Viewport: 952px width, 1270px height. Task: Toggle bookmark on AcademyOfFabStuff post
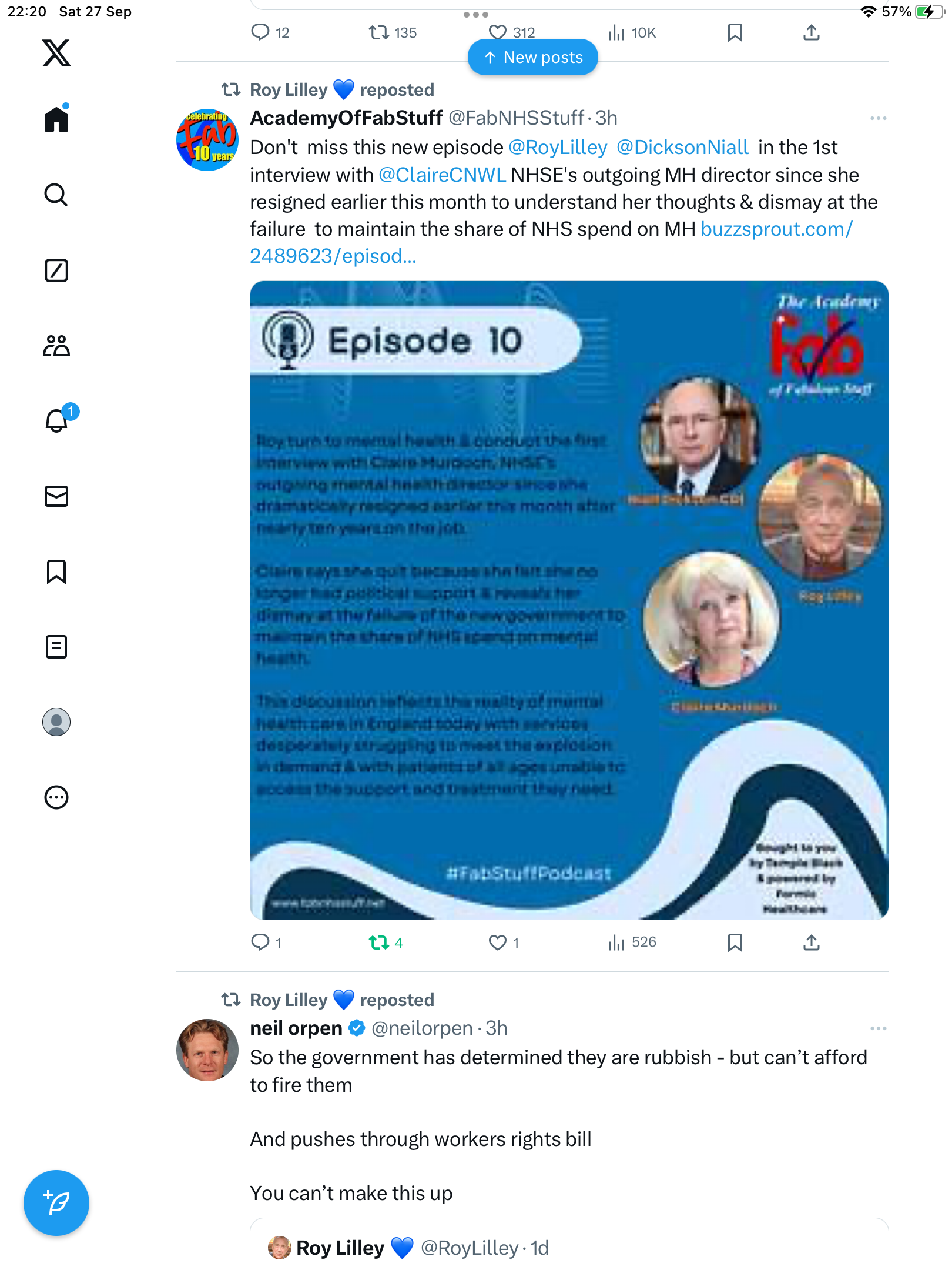coord(735,943)
